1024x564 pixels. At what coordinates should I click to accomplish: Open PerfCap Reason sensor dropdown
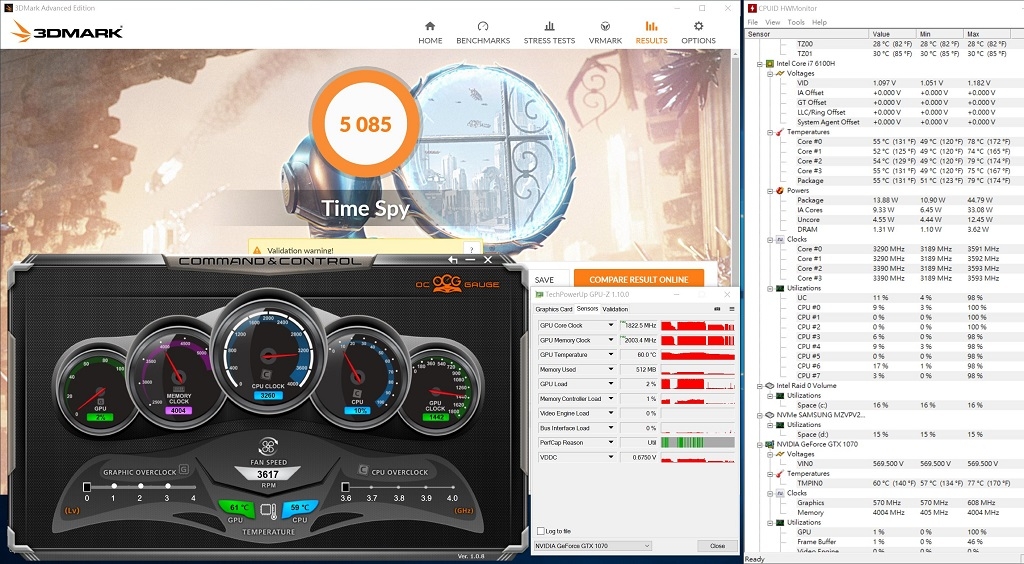pyautogui.click(x=611, y=443)
